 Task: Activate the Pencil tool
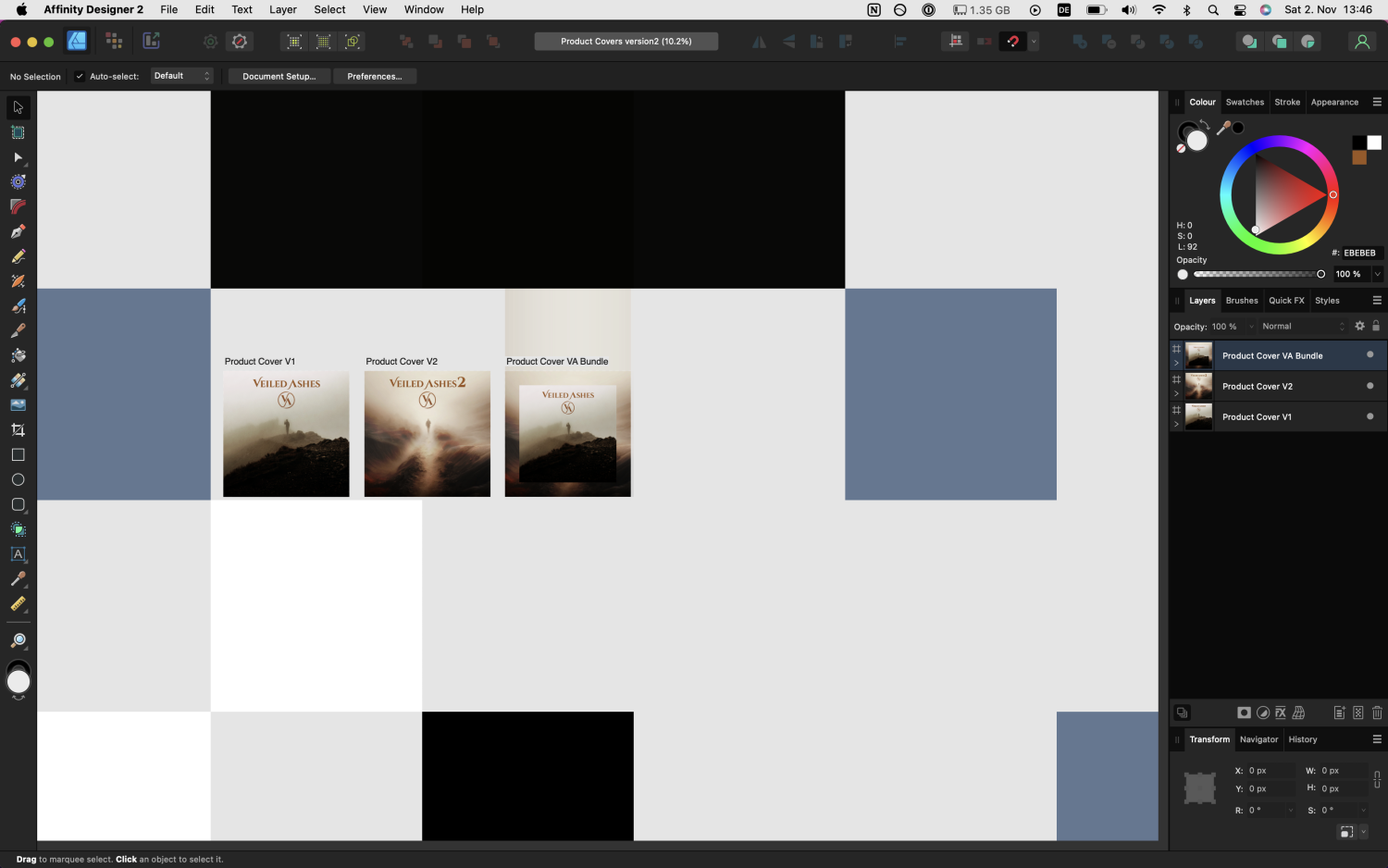pos(18,256)
